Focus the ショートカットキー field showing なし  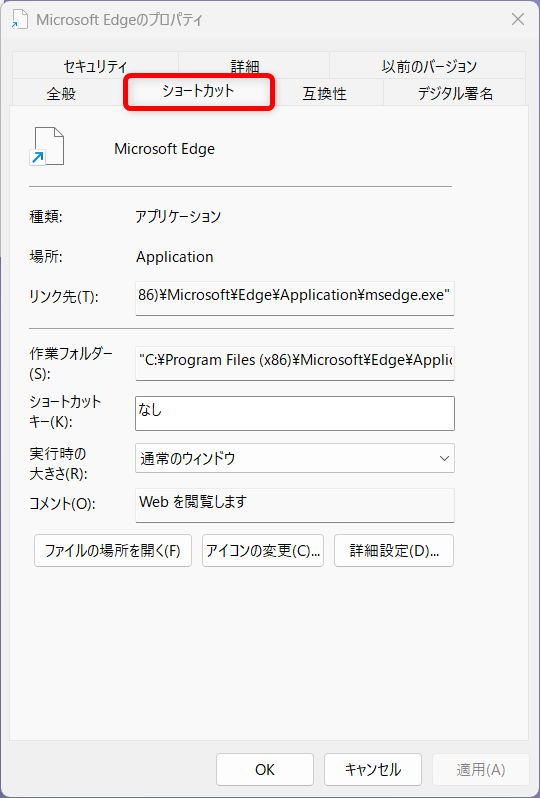(x=295, y=414)
